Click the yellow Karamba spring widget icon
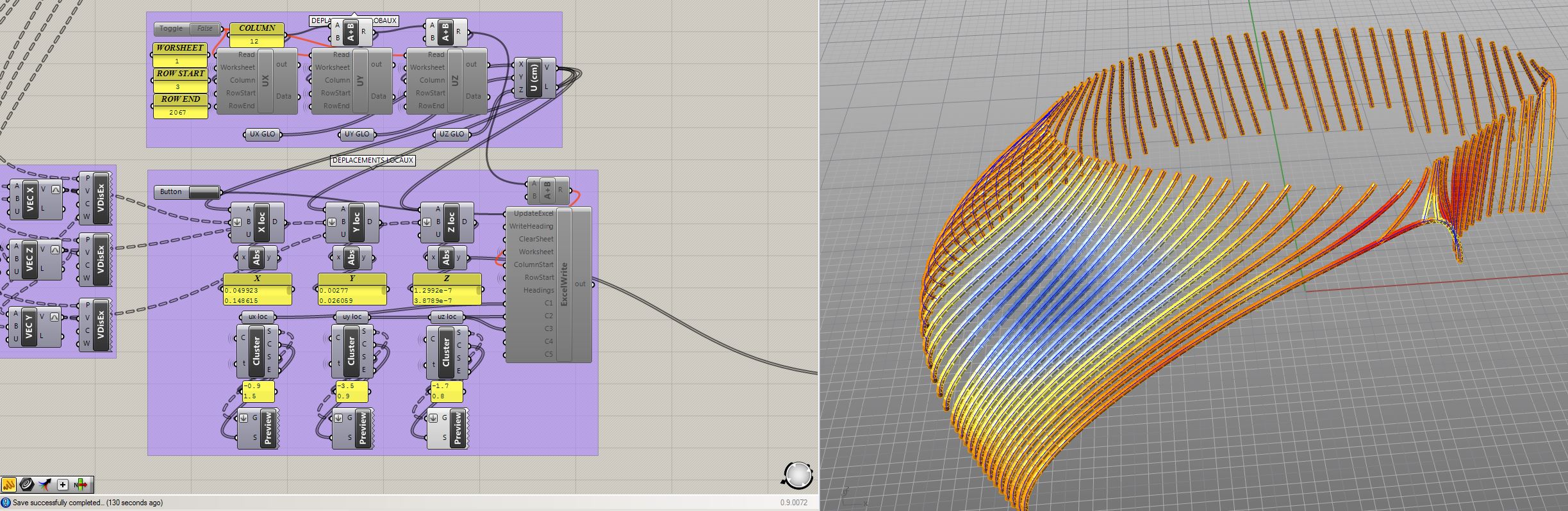The width and height of the screenshot is (1568, 511). point(8,485)
